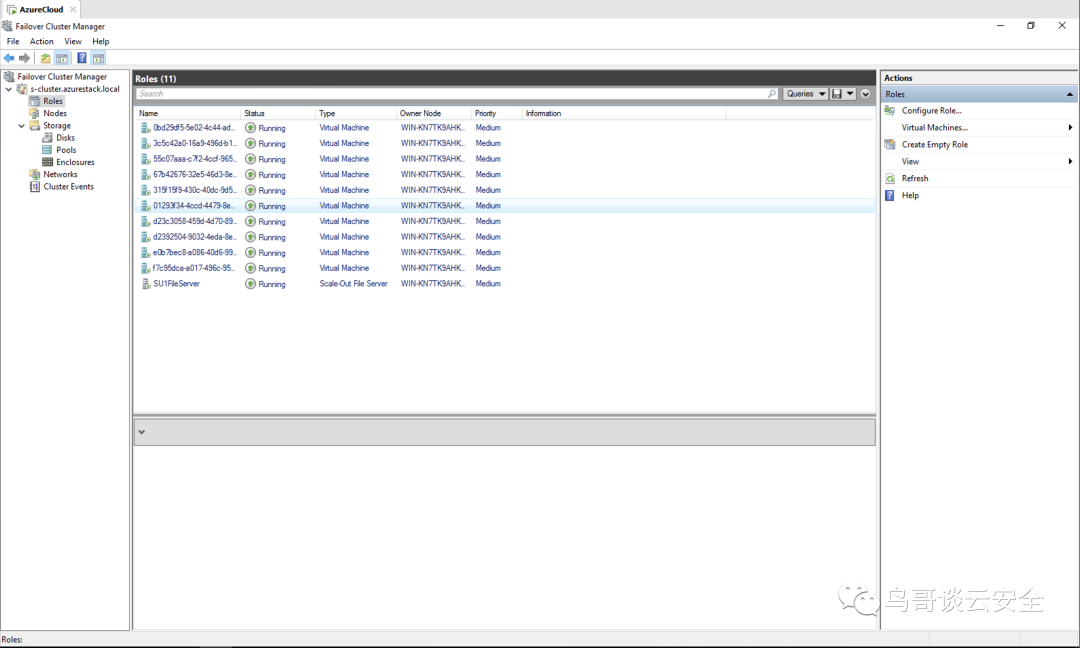Click the Up One Level folder icon
The height and width of the screenshot is (648, 1080).
(45, 59)
